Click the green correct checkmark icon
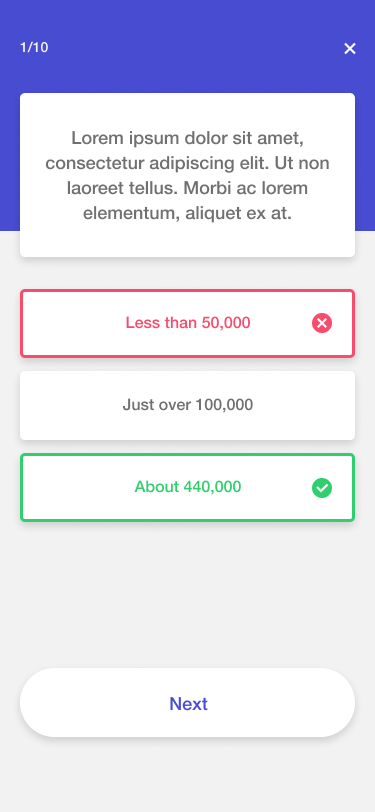The width and height of the screenshot is (375, 812). click(322, 488)
